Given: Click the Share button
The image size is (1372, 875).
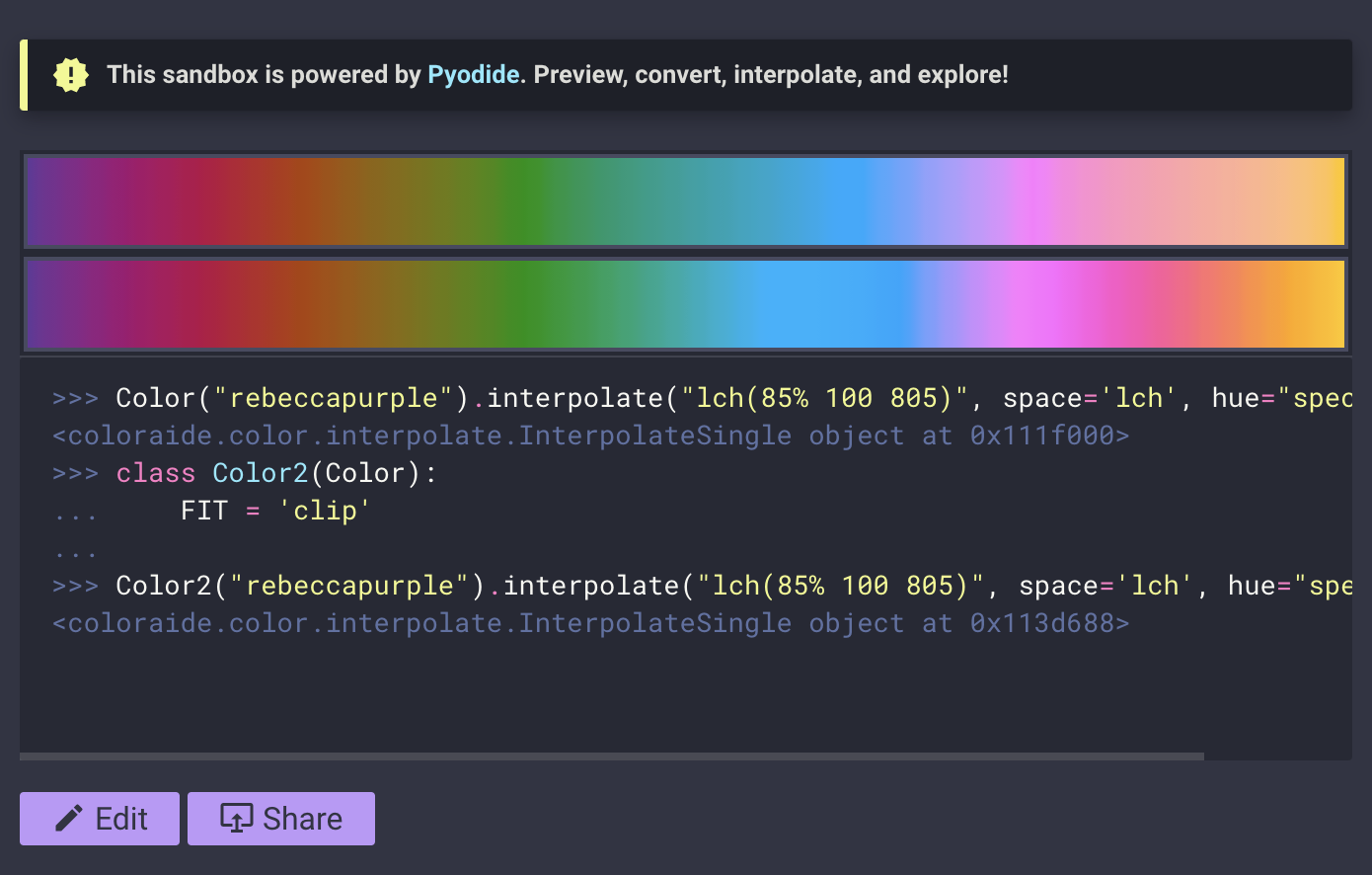Looking at the screenshot, I should (x=280, y=818).
